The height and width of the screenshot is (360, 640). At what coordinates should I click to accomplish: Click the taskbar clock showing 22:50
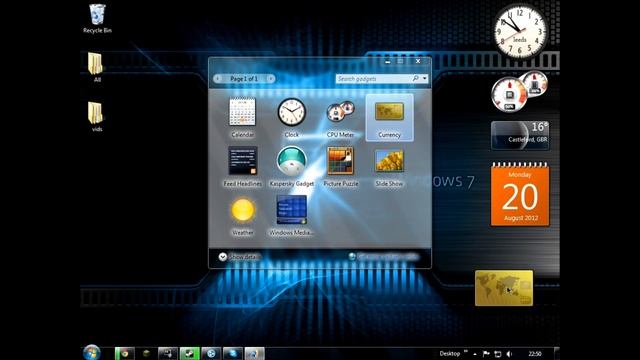click(535, 354)
